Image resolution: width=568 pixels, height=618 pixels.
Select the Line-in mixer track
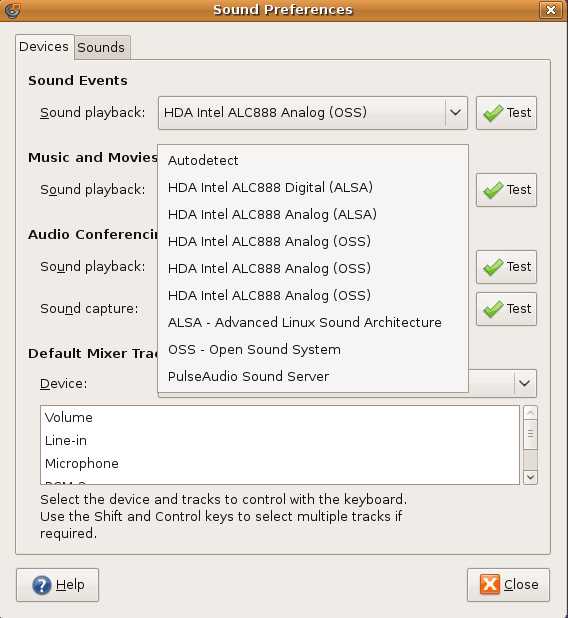coord(279,440)
